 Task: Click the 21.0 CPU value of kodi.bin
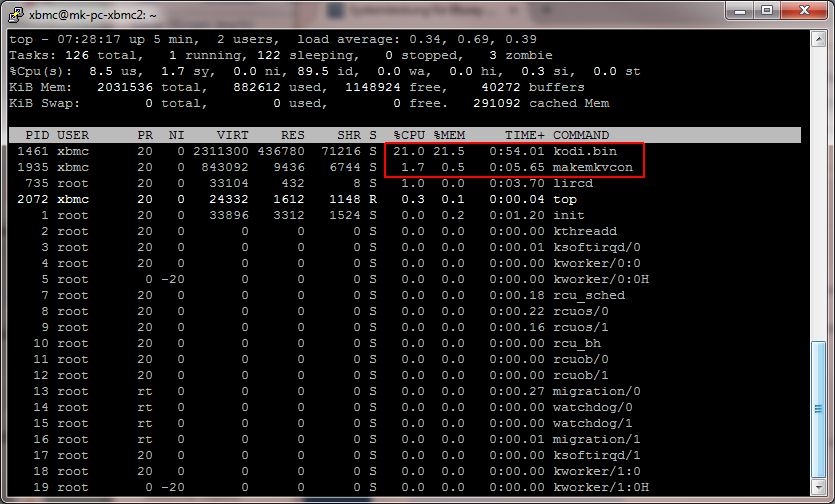click(409, 151)
